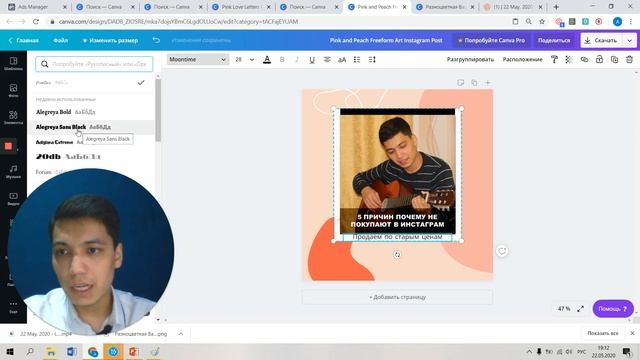Click the undo arrow in header

(156, 40)
